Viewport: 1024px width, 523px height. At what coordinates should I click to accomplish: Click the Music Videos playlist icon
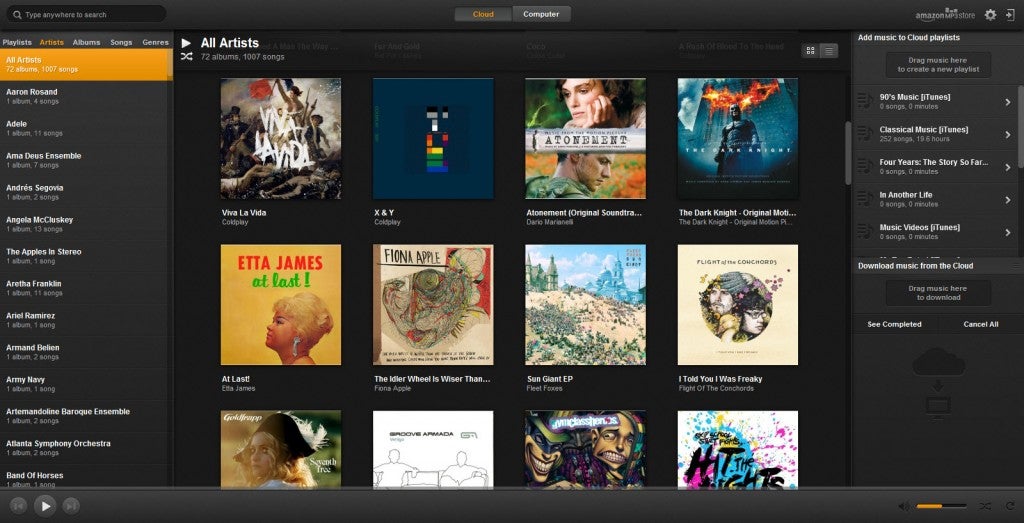coord(865,232)
